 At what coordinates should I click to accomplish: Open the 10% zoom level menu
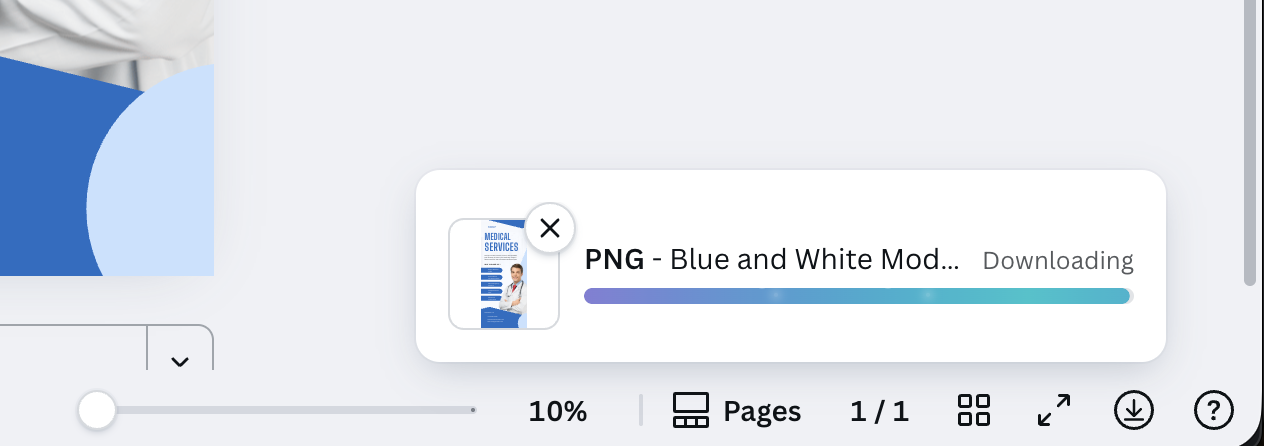pyautogui.click(x=557, y=411)
